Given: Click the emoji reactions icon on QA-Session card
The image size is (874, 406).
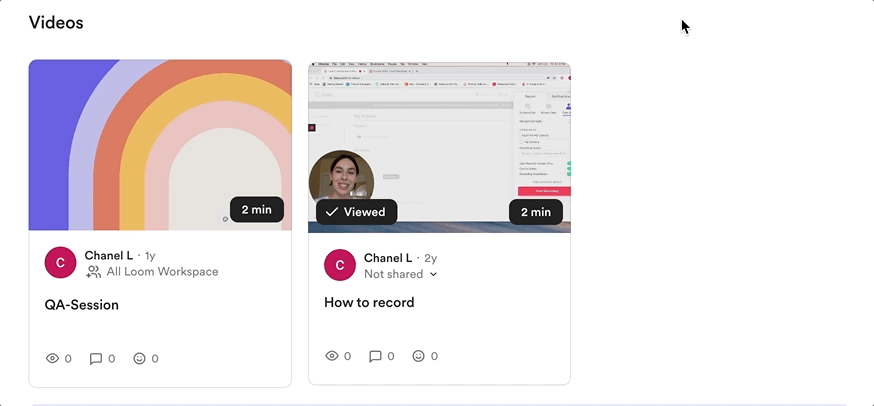Looking at the screenshot, I should (140, 358).
